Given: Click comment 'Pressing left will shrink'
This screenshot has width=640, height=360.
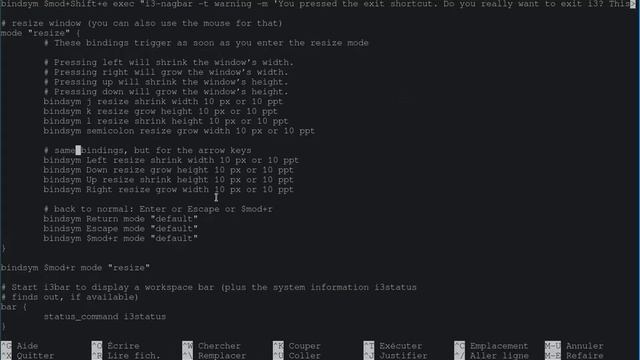Looking at the screenshot, I should (x=169, y=62).
